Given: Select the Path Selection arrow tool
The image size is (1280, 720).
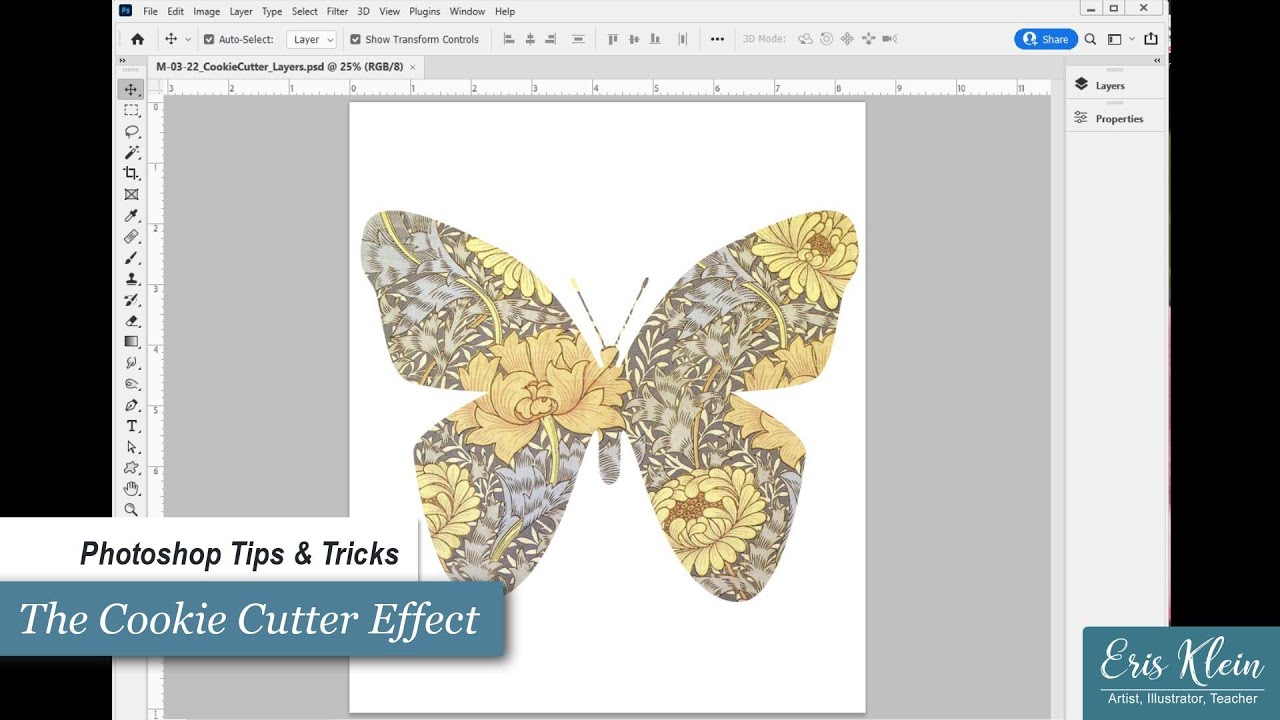Looking at the screenshot, I should (131, 447).
